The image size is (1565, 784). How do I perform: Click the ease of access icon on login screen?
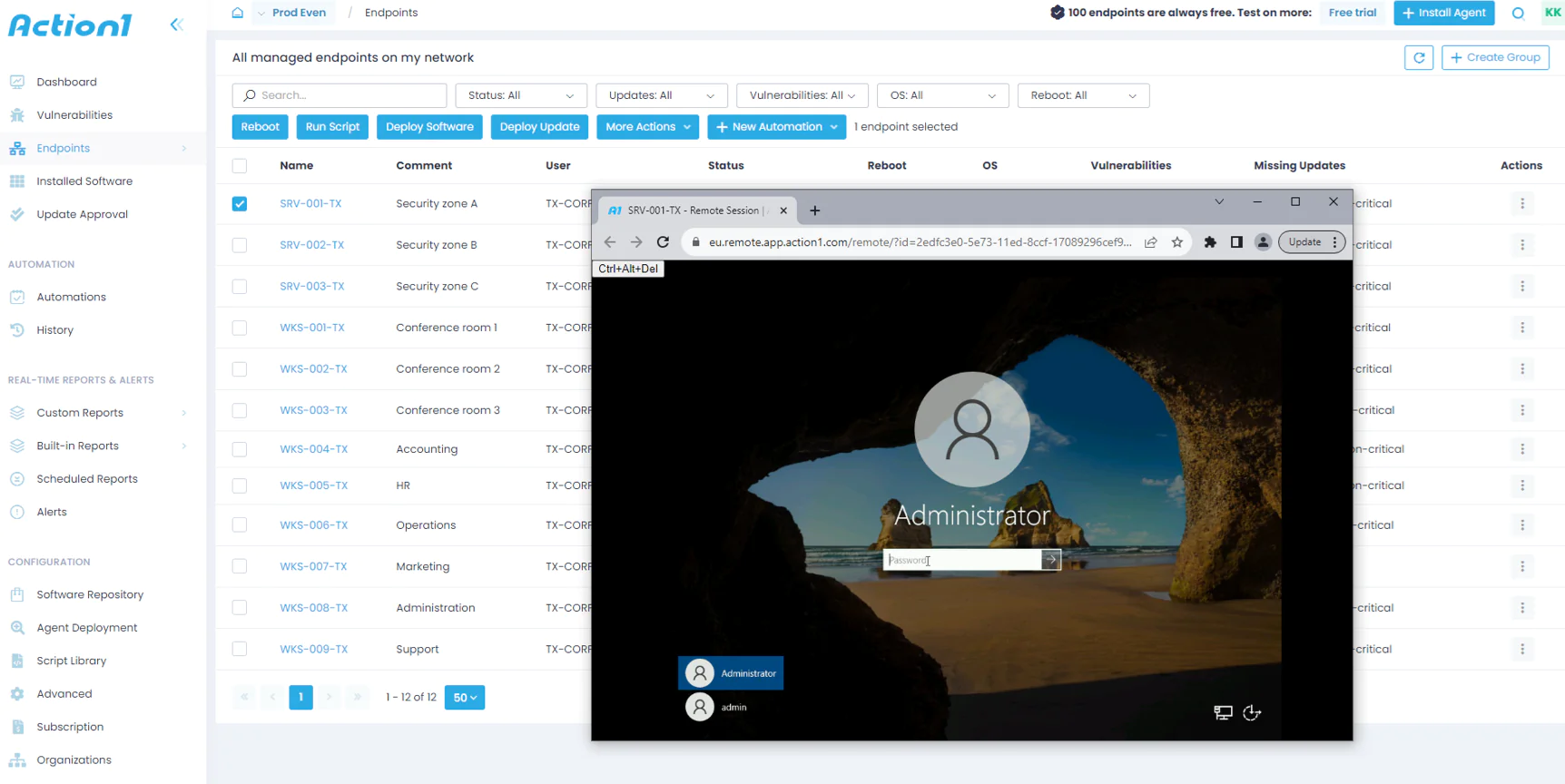click(1252, 712)
